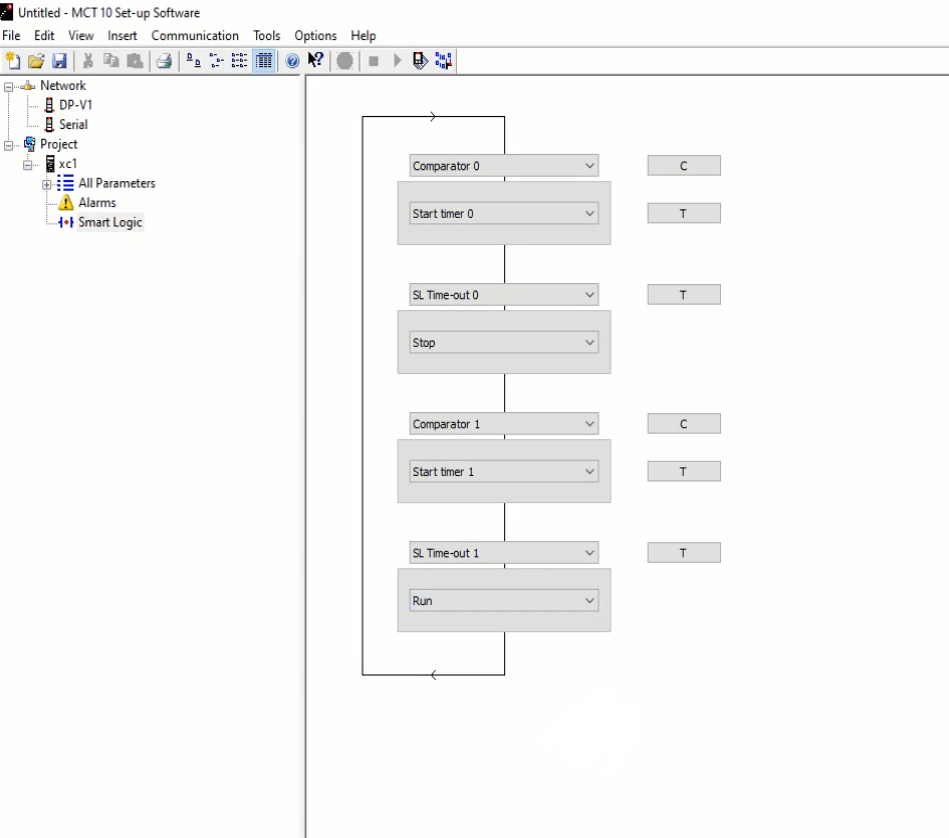Select the Smart Logic tree item

(110, 222)
